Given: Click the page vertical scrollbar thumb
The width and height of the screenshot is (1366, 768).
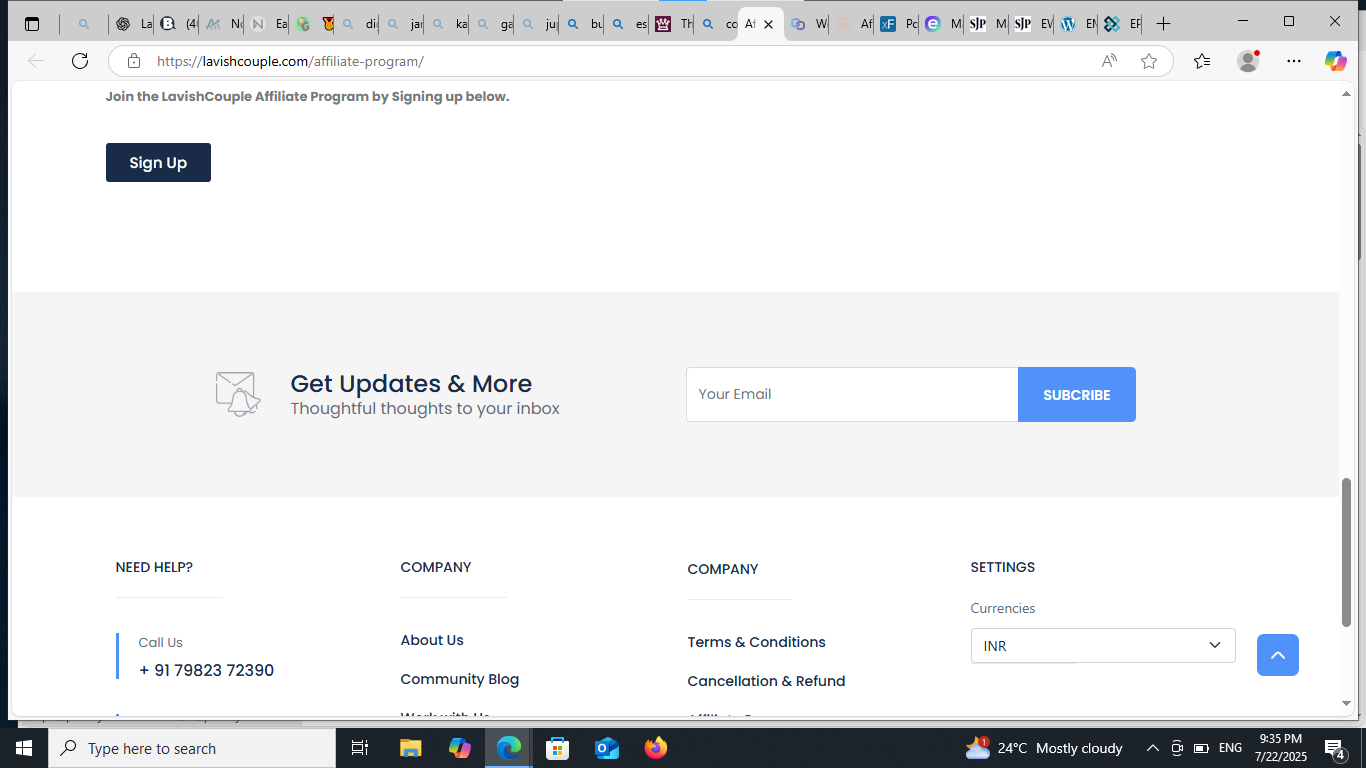Looking at the screenshot, I should (x=1346, y=552).
